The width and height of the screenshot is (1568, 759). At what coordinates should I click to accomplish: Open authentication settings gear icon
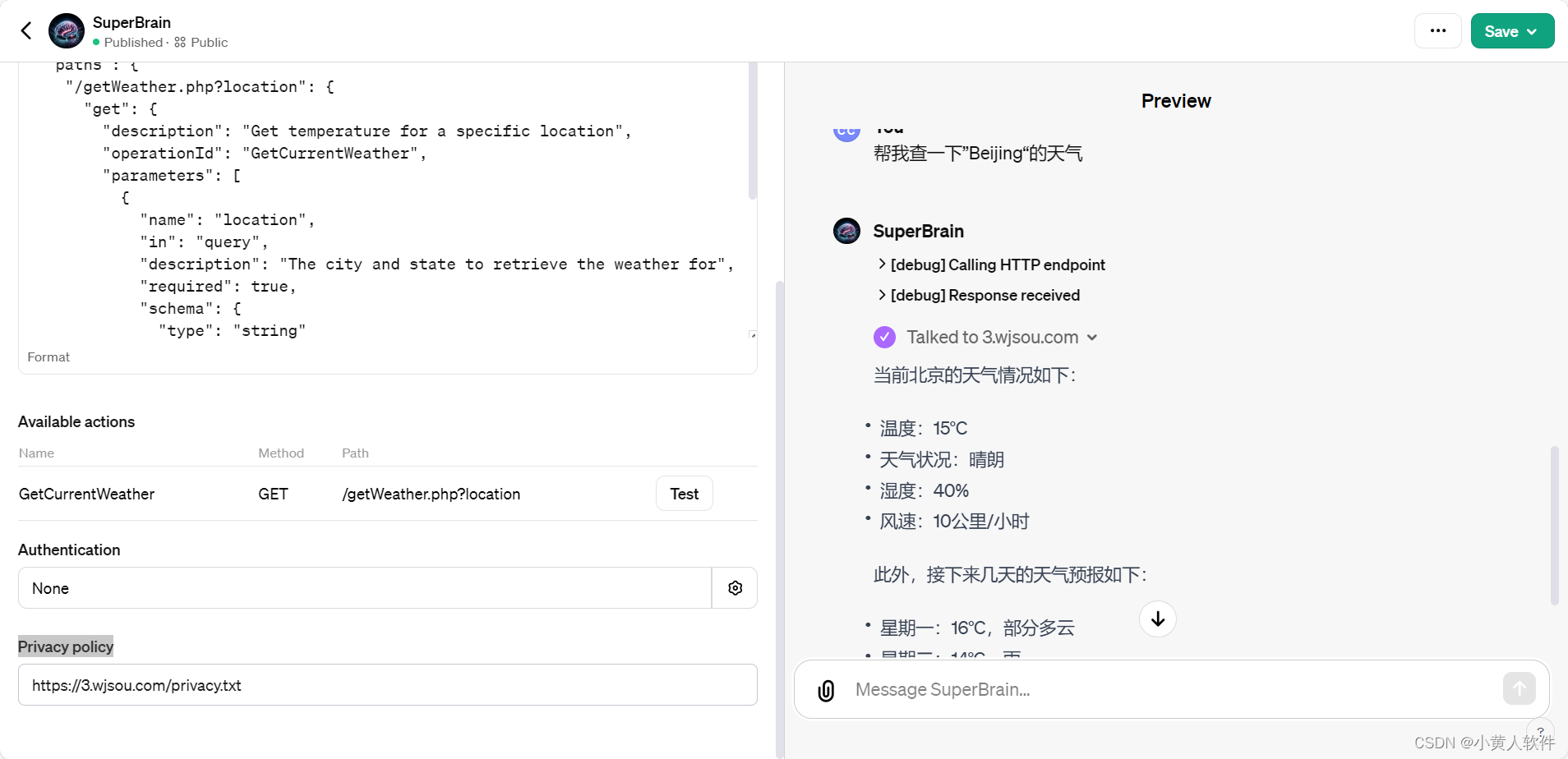pos(735,588)
